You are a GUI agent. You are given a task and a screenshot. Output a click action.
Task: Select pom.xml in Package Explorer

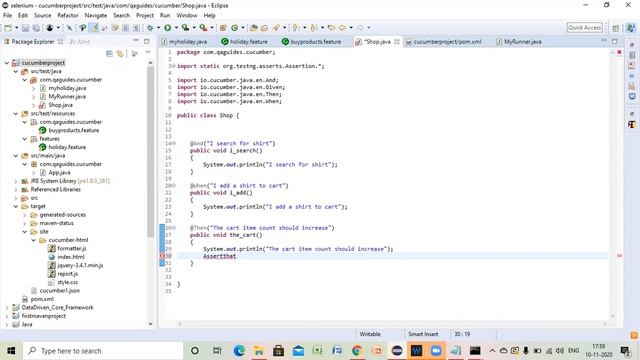42,299
